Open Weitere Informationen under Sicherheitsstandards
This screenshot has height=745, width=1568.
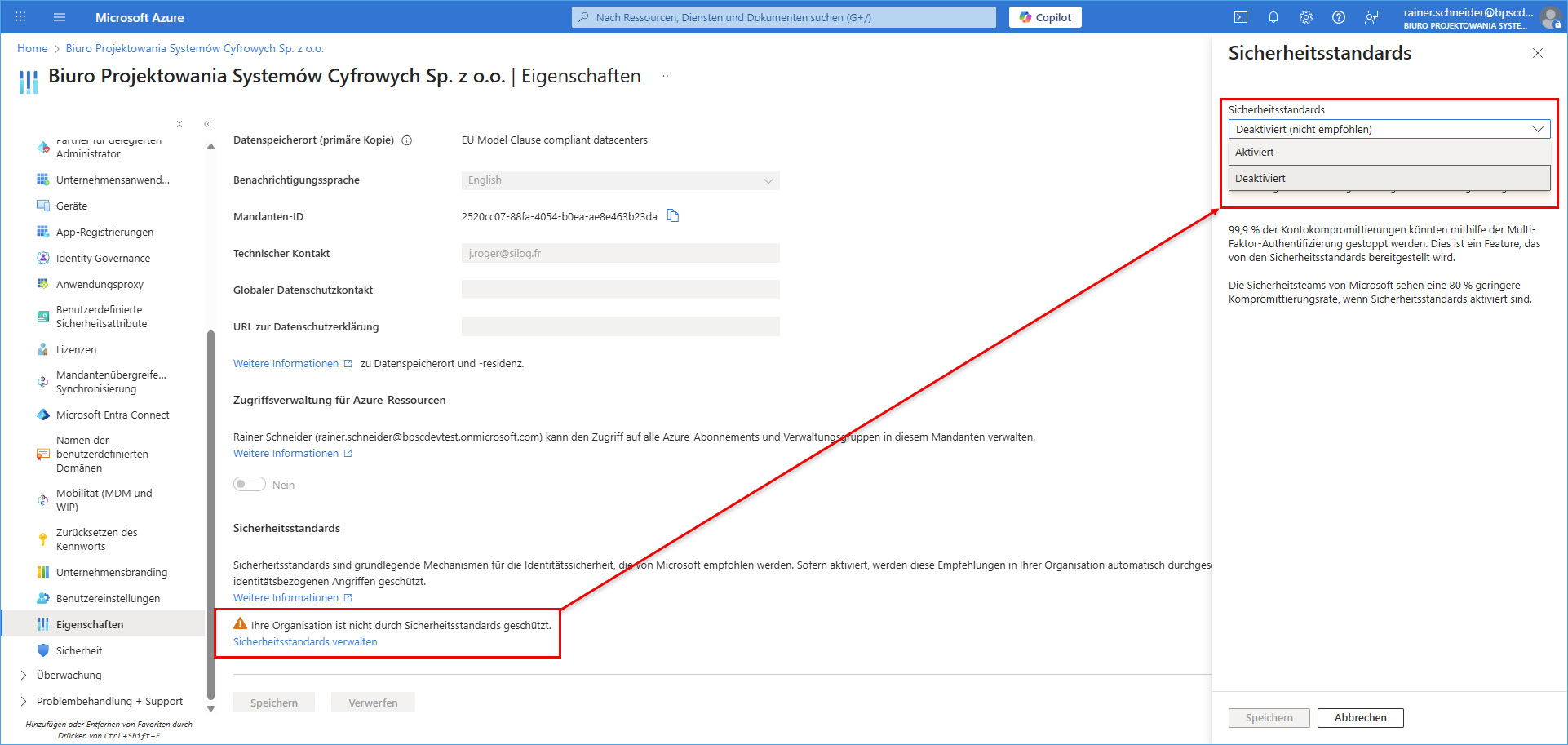[x=292, y=597]
